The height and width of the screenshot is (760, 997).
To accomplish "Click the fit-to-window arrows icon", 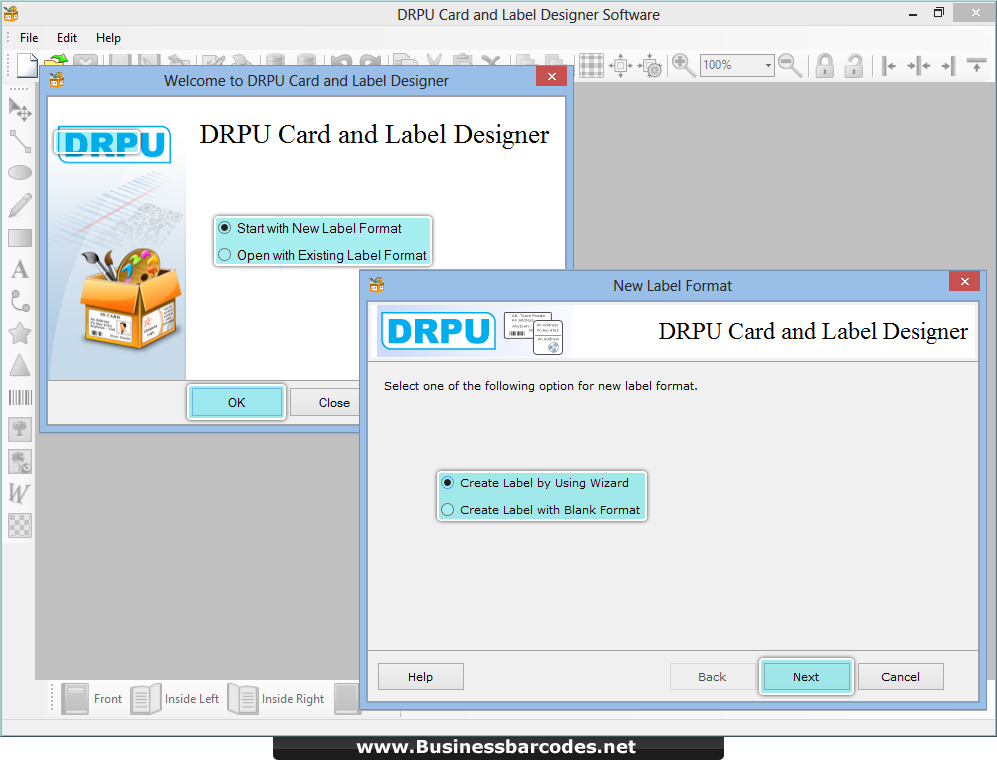I will (x=621, y=65).
